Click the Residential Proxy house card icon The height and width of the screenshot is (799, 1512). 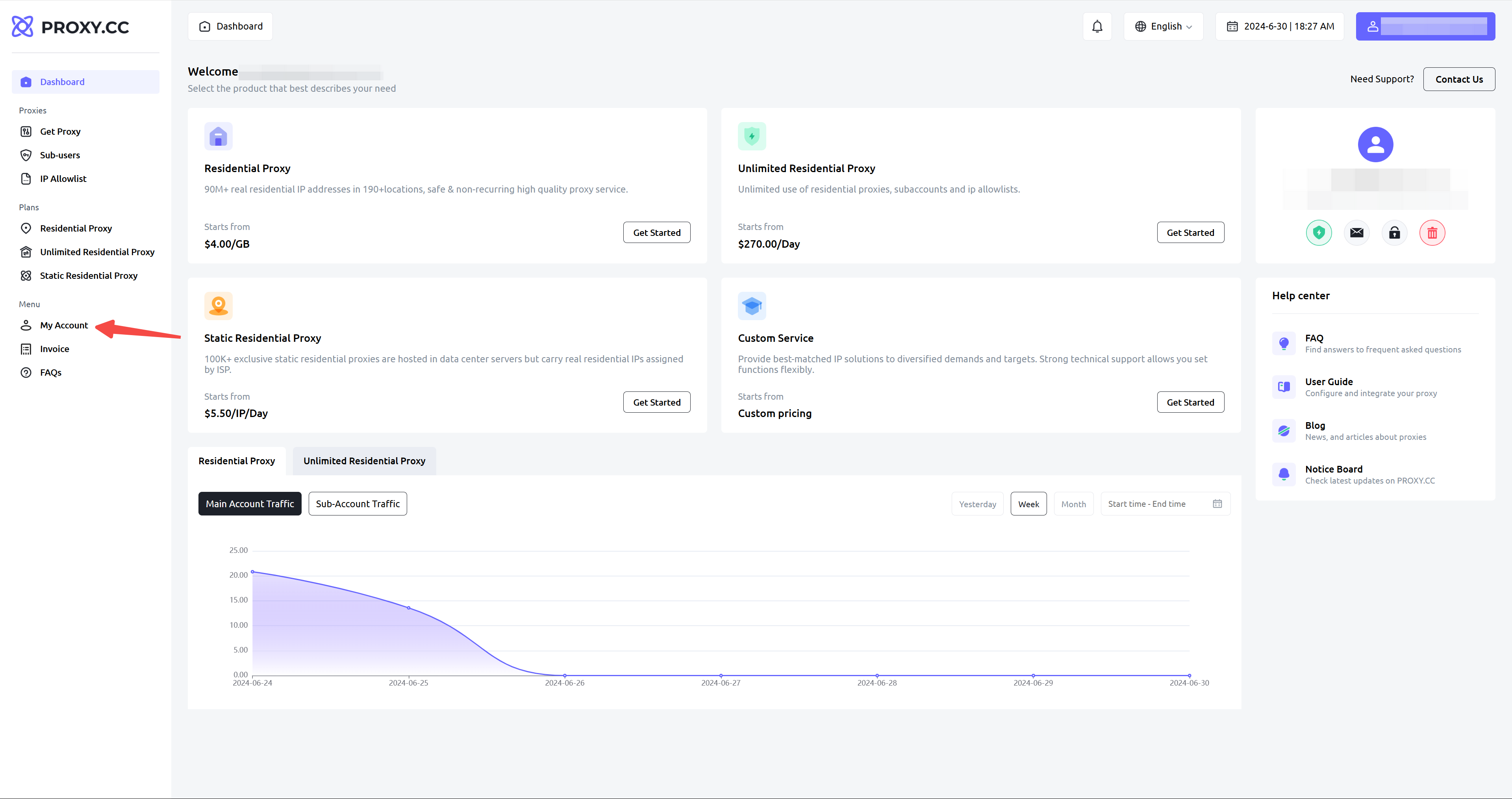[219, 136]
